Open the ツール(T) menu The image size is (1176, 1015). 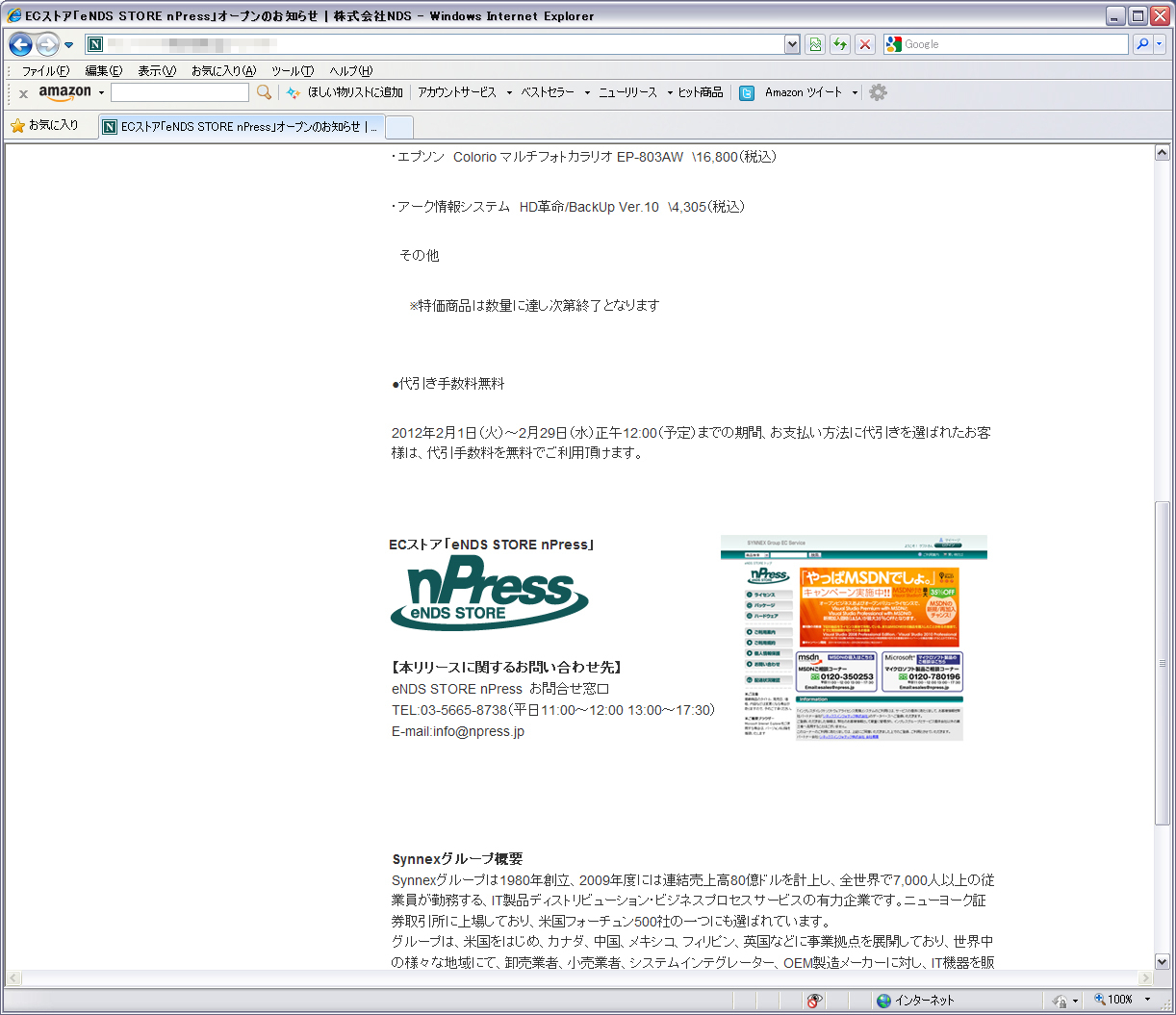tap(292, 71)
